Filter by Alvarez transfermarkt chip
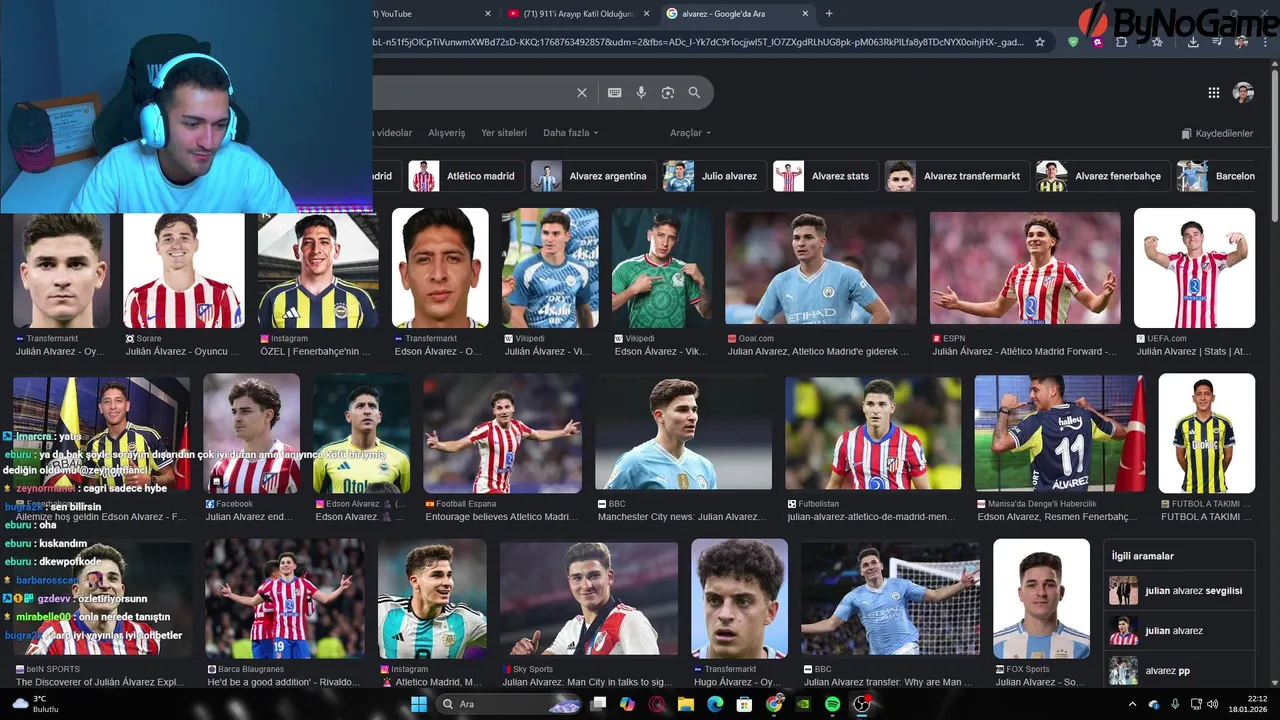The height and width of the screenshot is (720, 1280). click(x=957, y=176)
